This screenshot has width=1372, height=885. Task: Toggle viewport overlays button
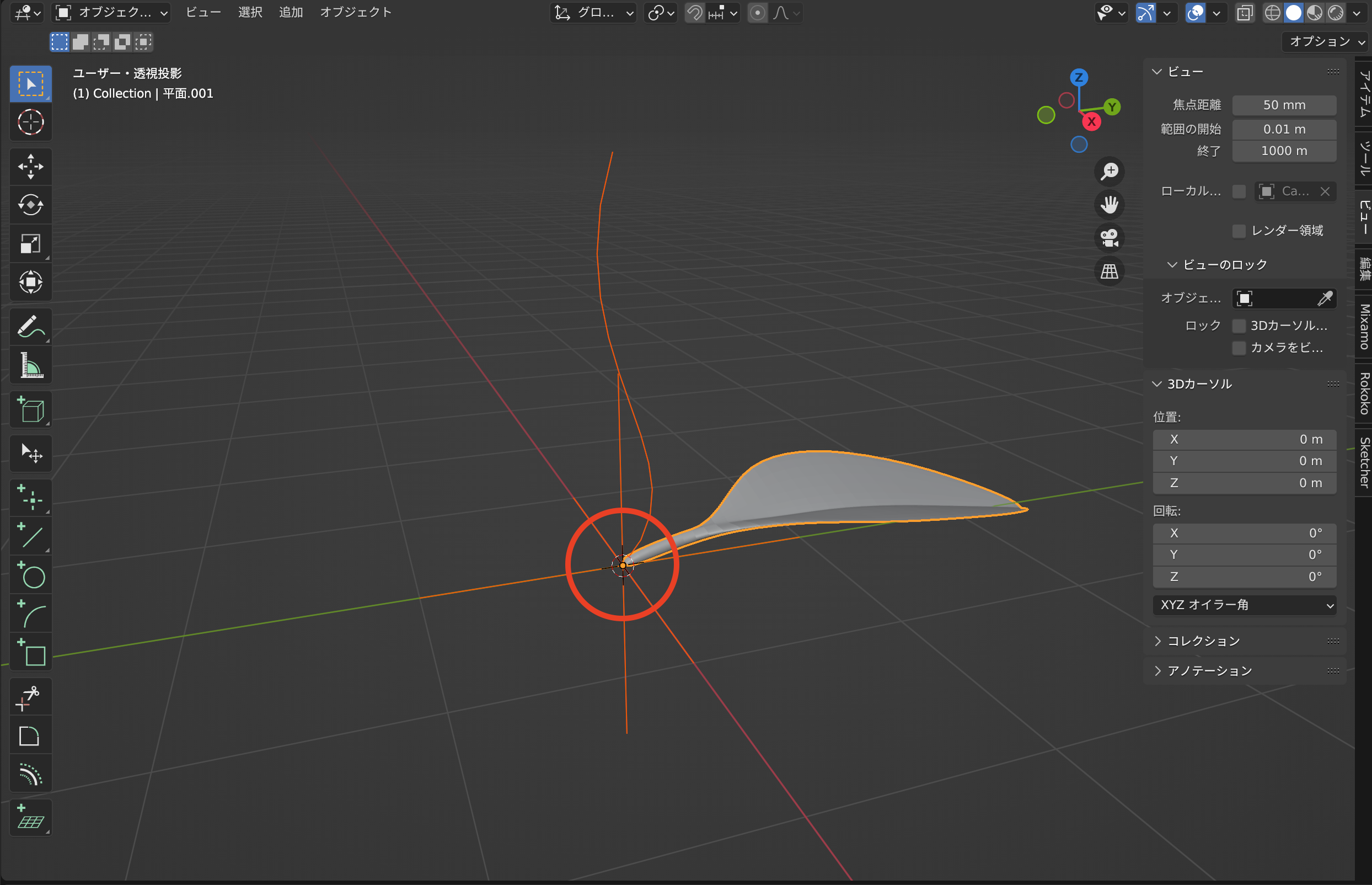coord(1195,13)
